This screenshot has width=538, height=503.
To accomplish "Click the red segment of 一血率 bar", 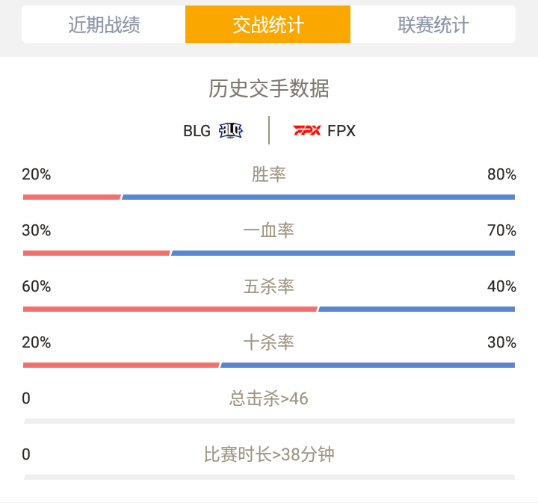I will coord(96,253).
